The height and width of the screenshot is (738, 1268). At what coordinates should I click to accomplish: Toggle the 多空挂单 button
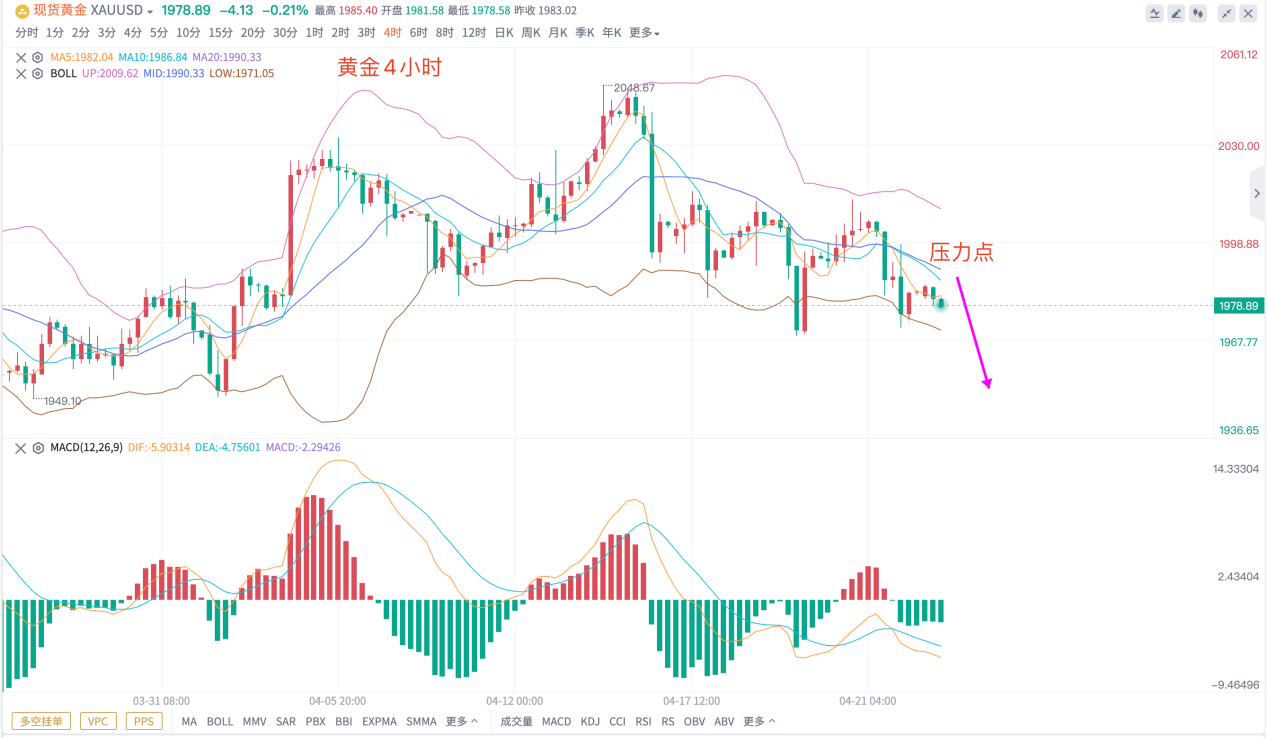pos(42,721)
